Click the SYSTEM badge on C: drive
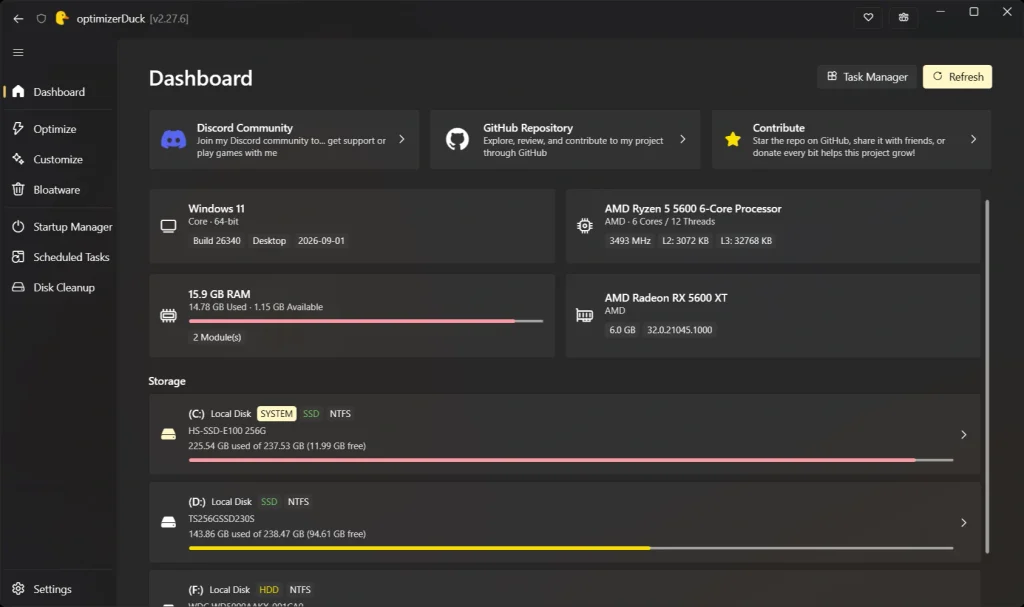The image size is (1024, 607). 276,414
